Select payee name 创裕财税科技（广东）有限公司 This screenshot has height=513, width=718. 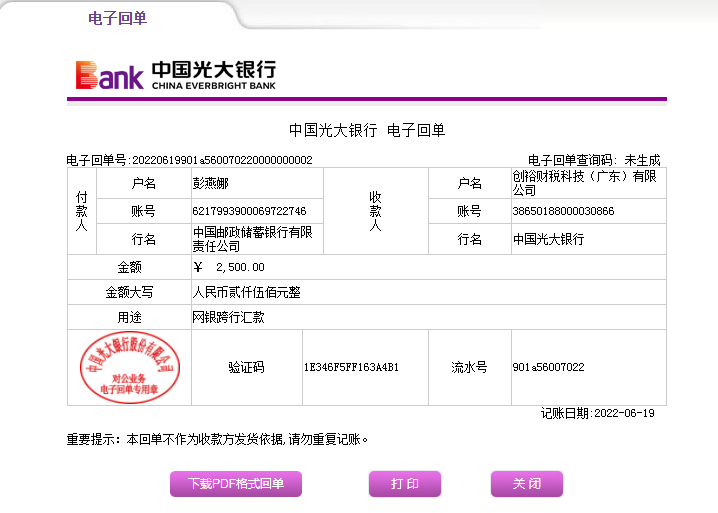tap(584, 183)
